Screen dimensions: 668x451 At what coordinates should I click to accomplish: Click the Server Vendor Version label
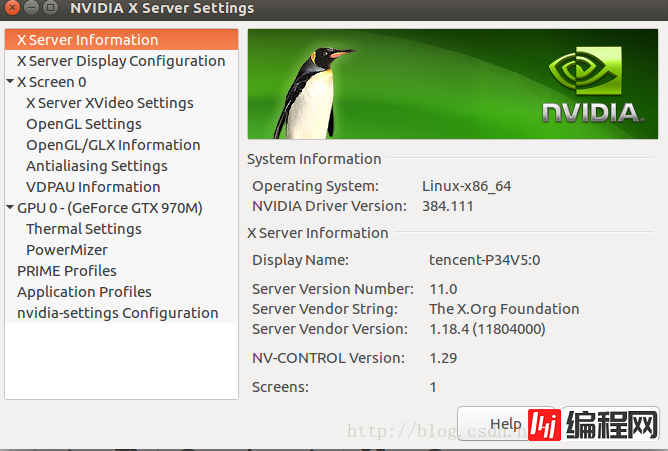(330, 329)
